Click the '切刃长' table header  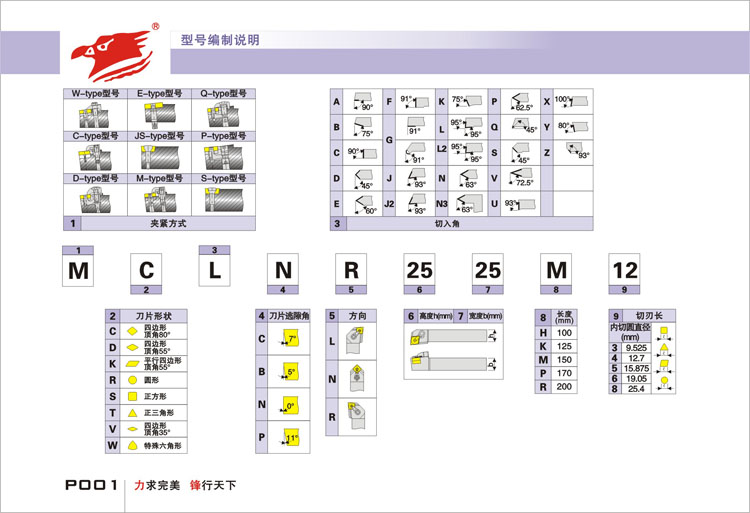point(649,316)
